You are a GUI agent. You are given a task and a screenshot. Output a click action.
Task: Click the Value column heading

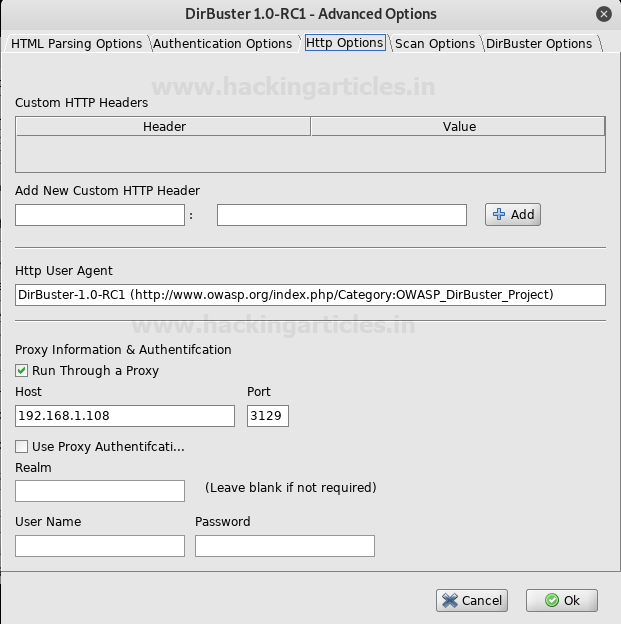point(458,127)
